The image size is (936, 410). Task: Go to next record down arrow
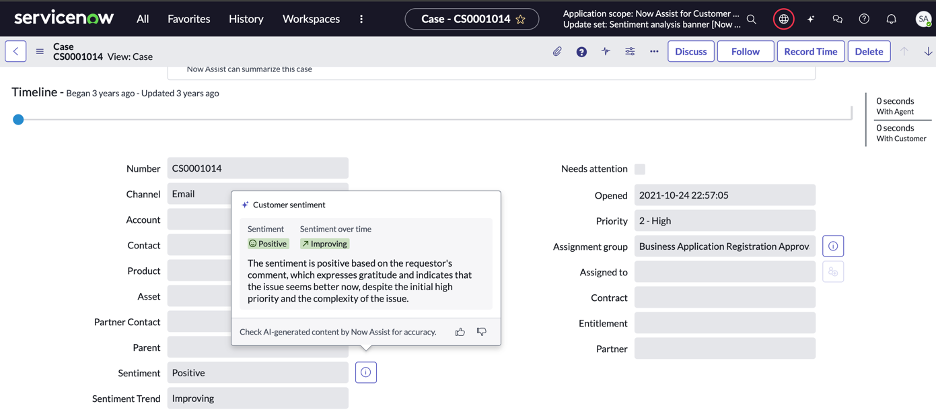pos(928,51)
